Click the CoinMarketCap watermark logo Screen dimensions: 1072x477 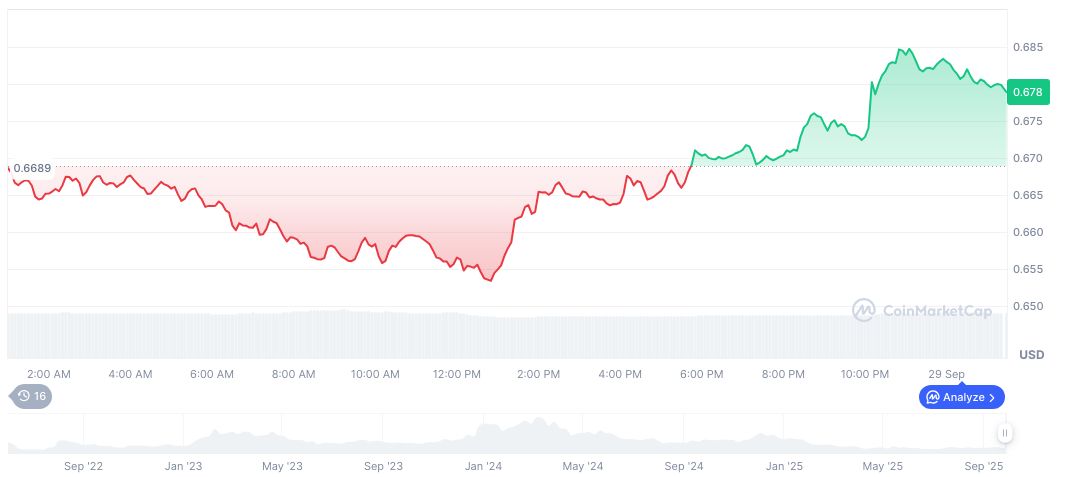(x=921, y=311)
